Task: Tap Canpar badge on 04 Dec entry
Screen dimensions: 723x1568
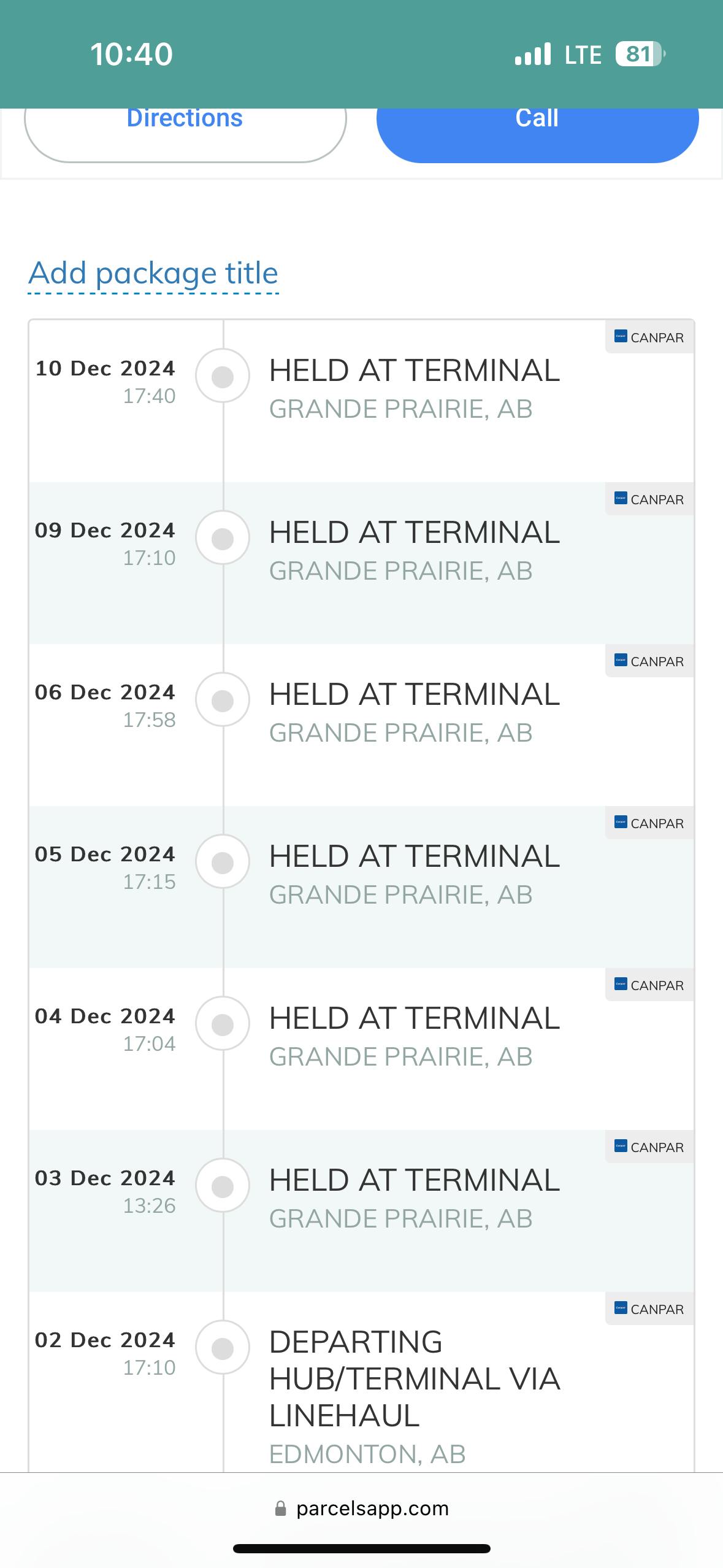Action: coord(649,985)
